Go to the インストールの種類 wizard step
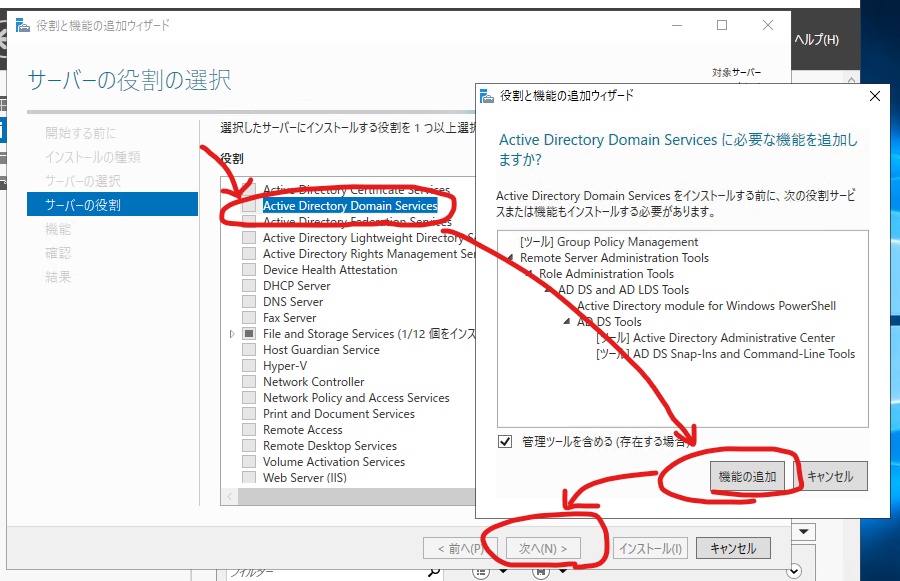Screen dimensions: 900x581 click(92, 157)
